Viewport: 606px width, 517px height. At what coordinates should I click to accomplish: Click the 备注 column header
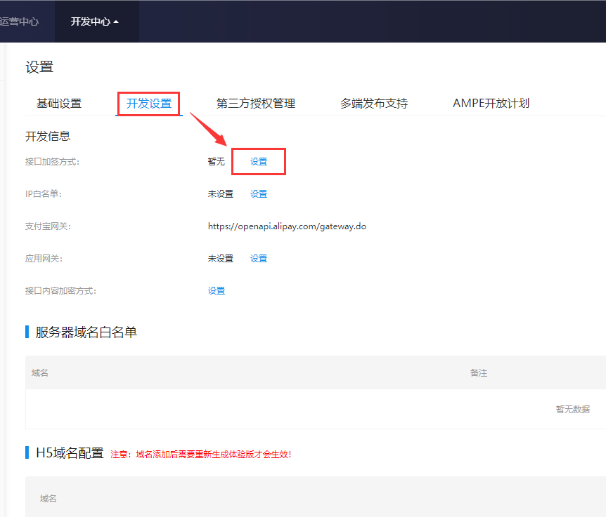tap(478, 373)
